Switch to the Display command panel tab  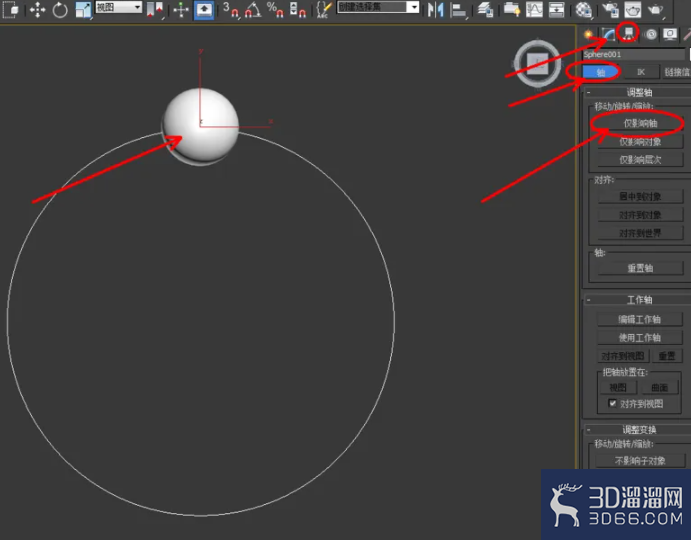[x=670, y=34]
